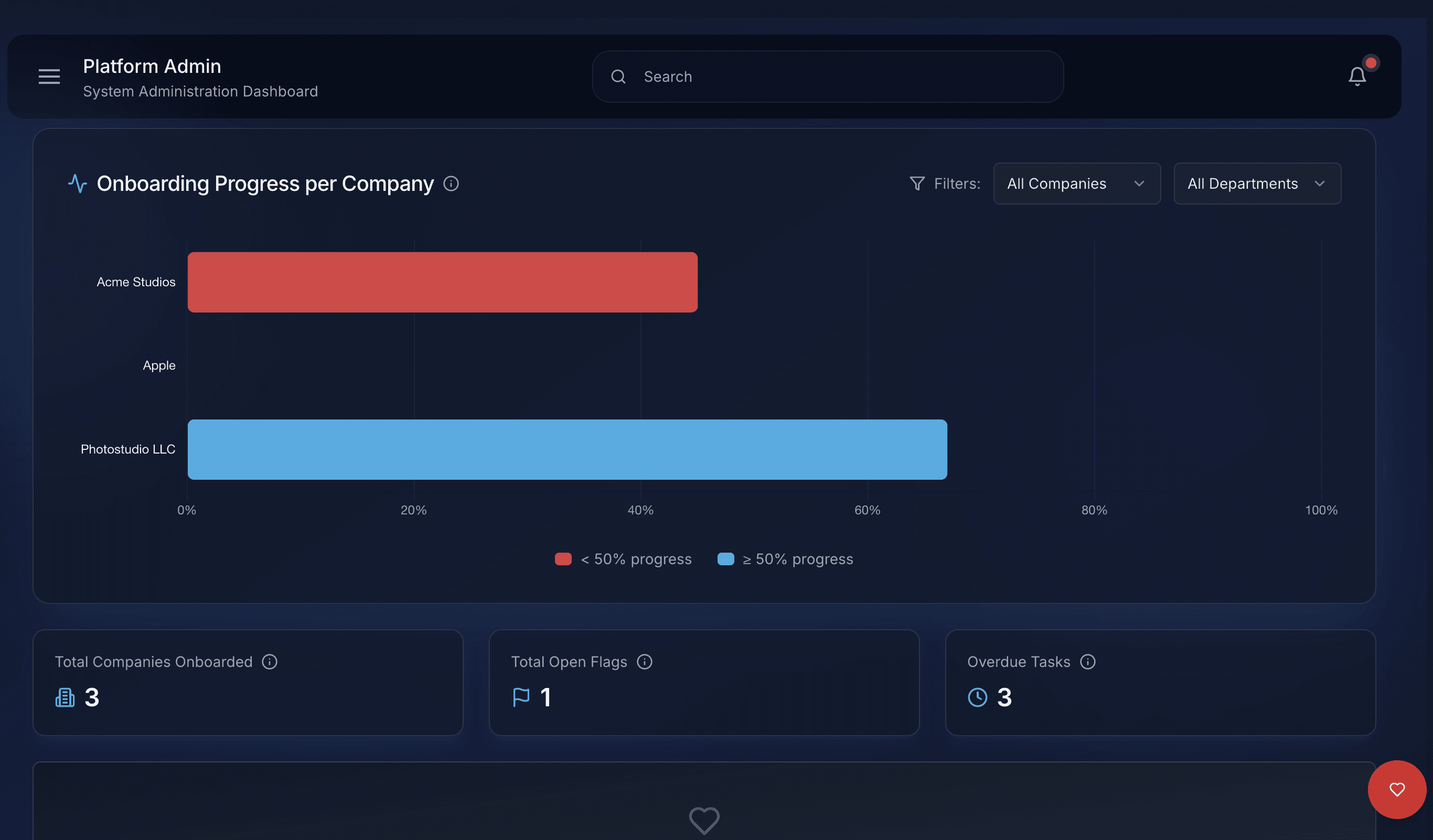1433x840 pixels.
Task: Expand the All Companies chevron arrow
Action: pos(1140,183)
